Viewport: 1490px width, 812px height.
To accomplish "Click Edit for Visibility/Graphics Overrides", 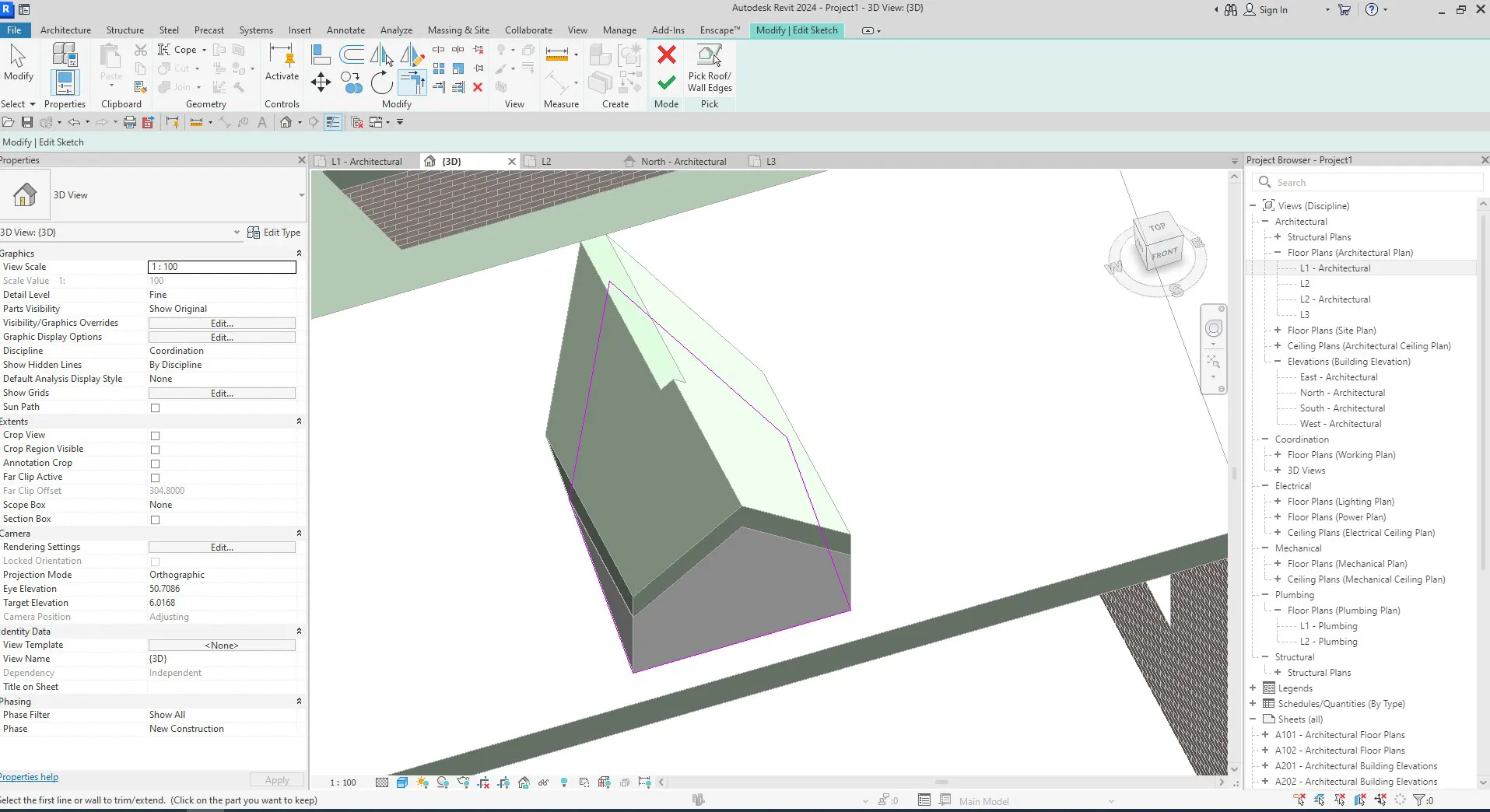I will click(222, 324).
